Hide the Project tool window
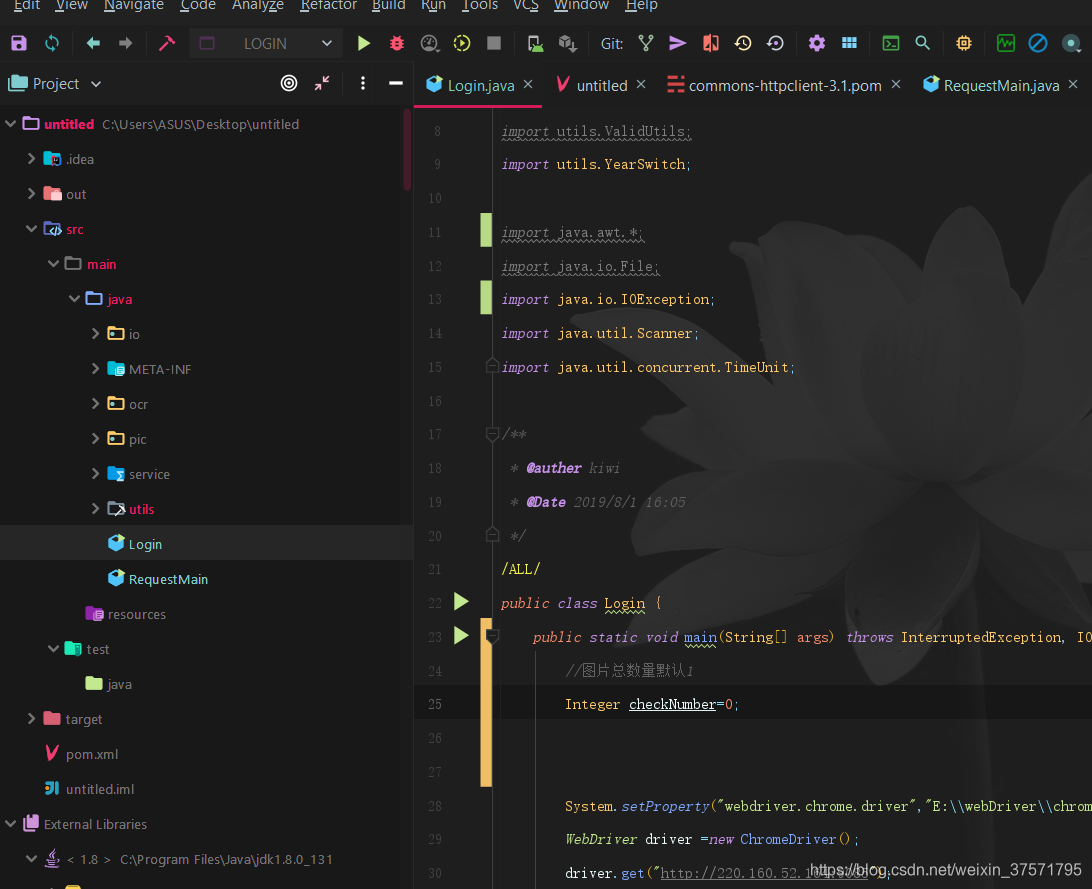The image size is (1092, 889). (396, 84)
